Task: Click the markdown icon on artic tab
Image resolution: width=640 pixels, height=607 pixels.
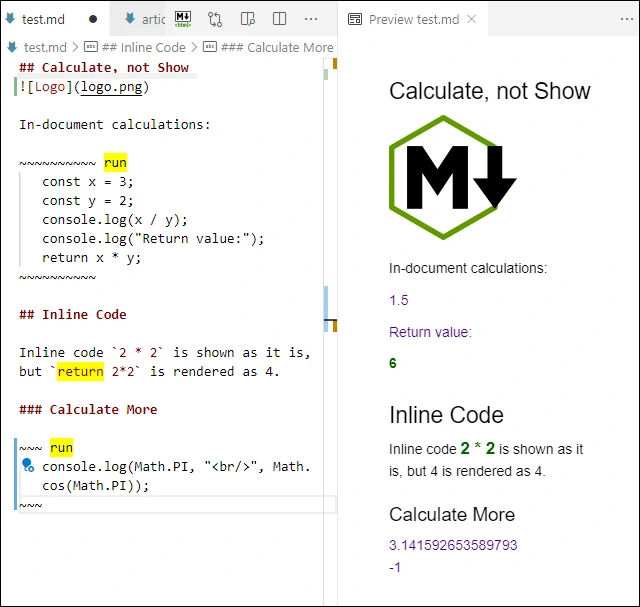Action: point(130,18)
